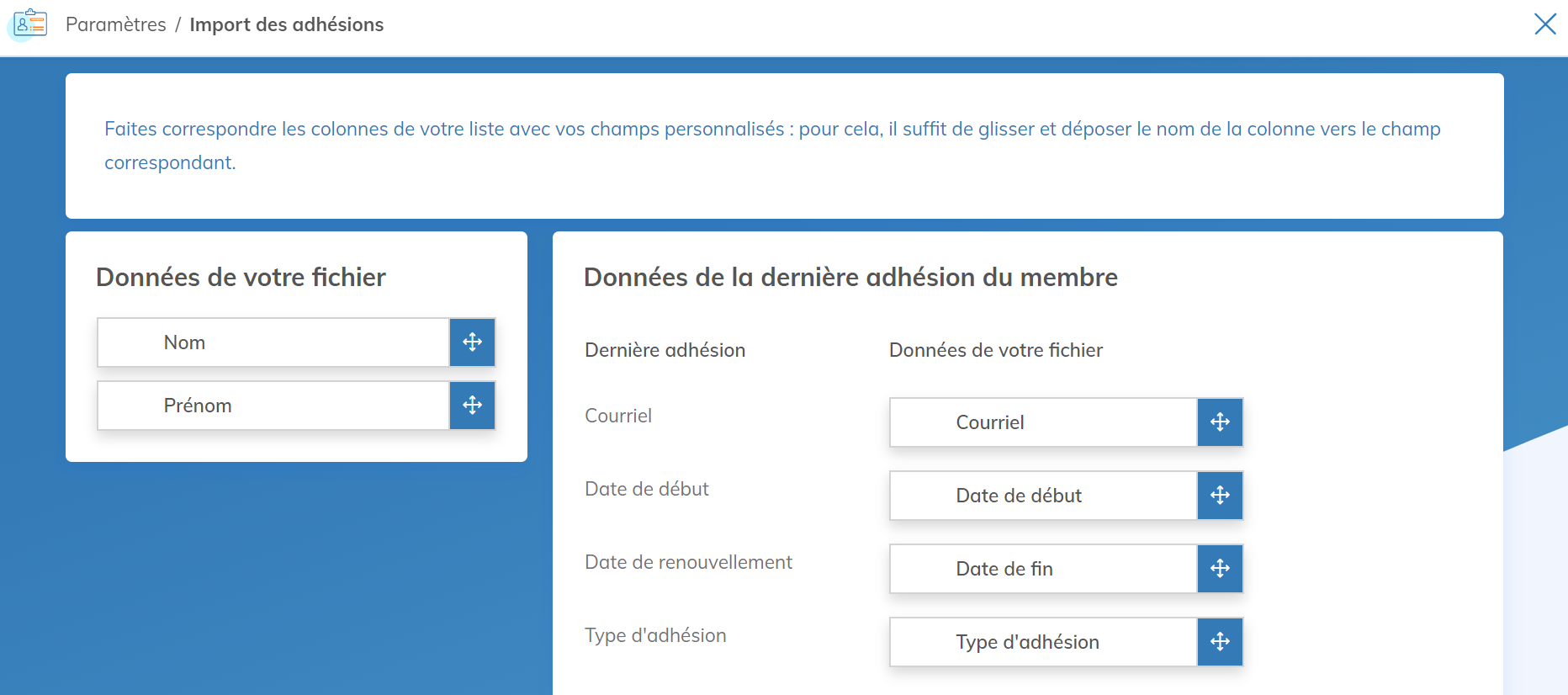Go back to Paramètres breadcrumb

(x=116, y=24)
